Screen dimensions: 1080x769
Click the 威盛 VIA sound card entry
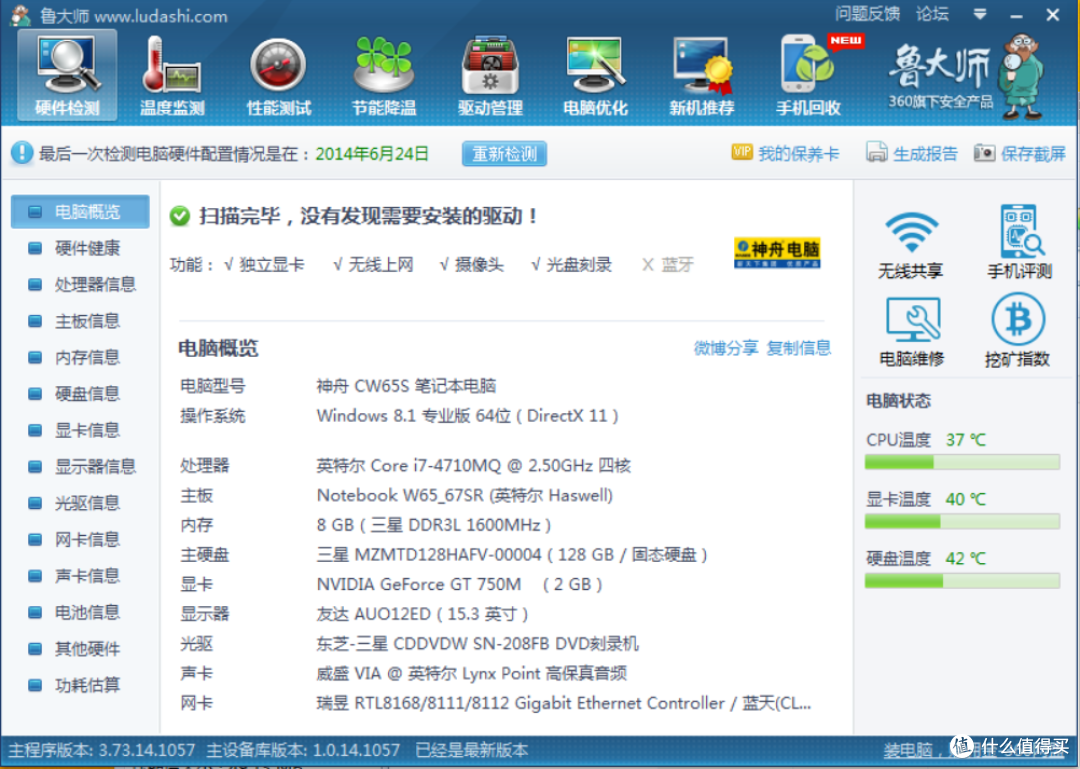click(x=471, y=673)
